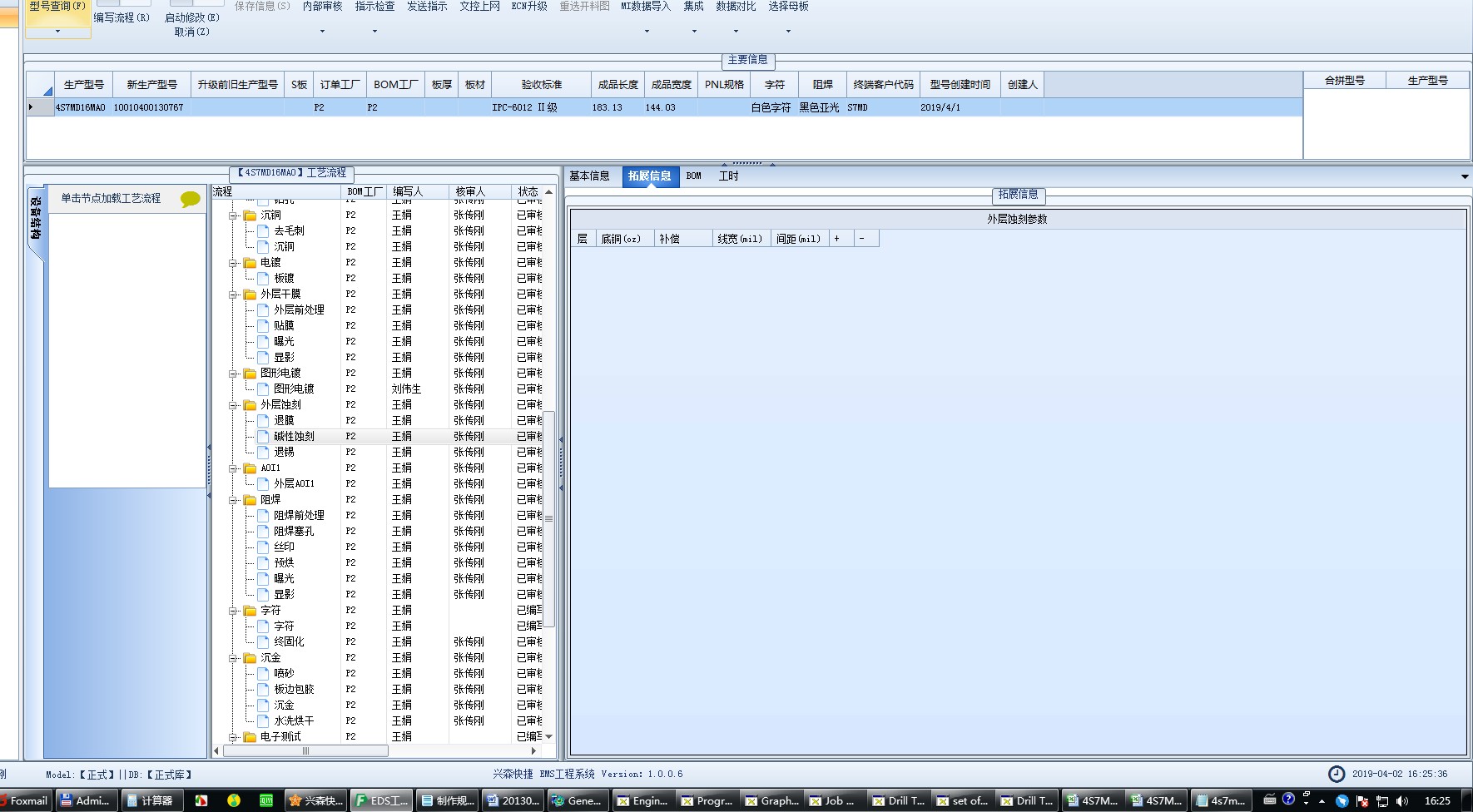1473x812 pixels.
Task: Open the 工时 tab
Action: click(x=728, y=176)
